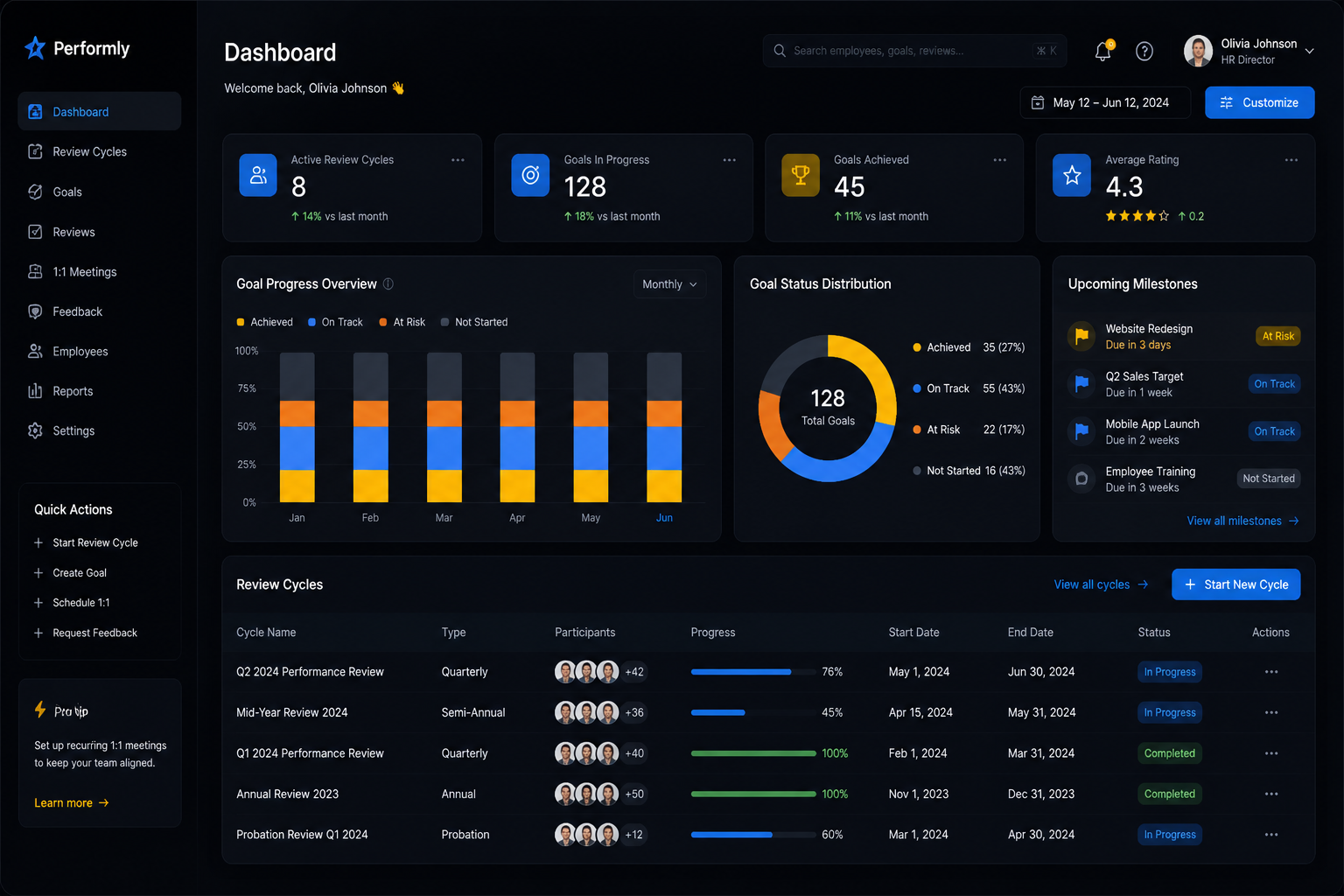This screenshot has height=896, width=1344.
Task: Toggle On Track series in chart legend
Action: coord(334,322)
